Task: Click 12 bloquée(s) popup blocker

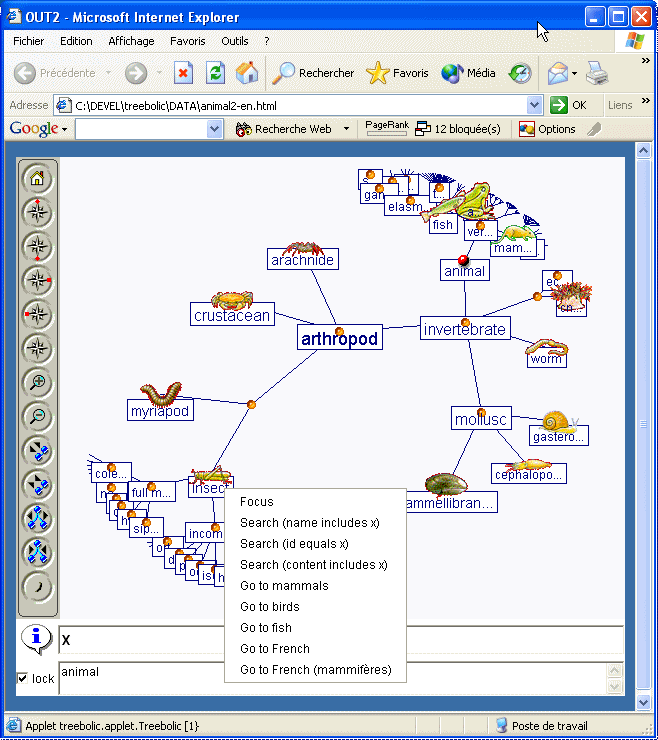Action: [457, 129]
